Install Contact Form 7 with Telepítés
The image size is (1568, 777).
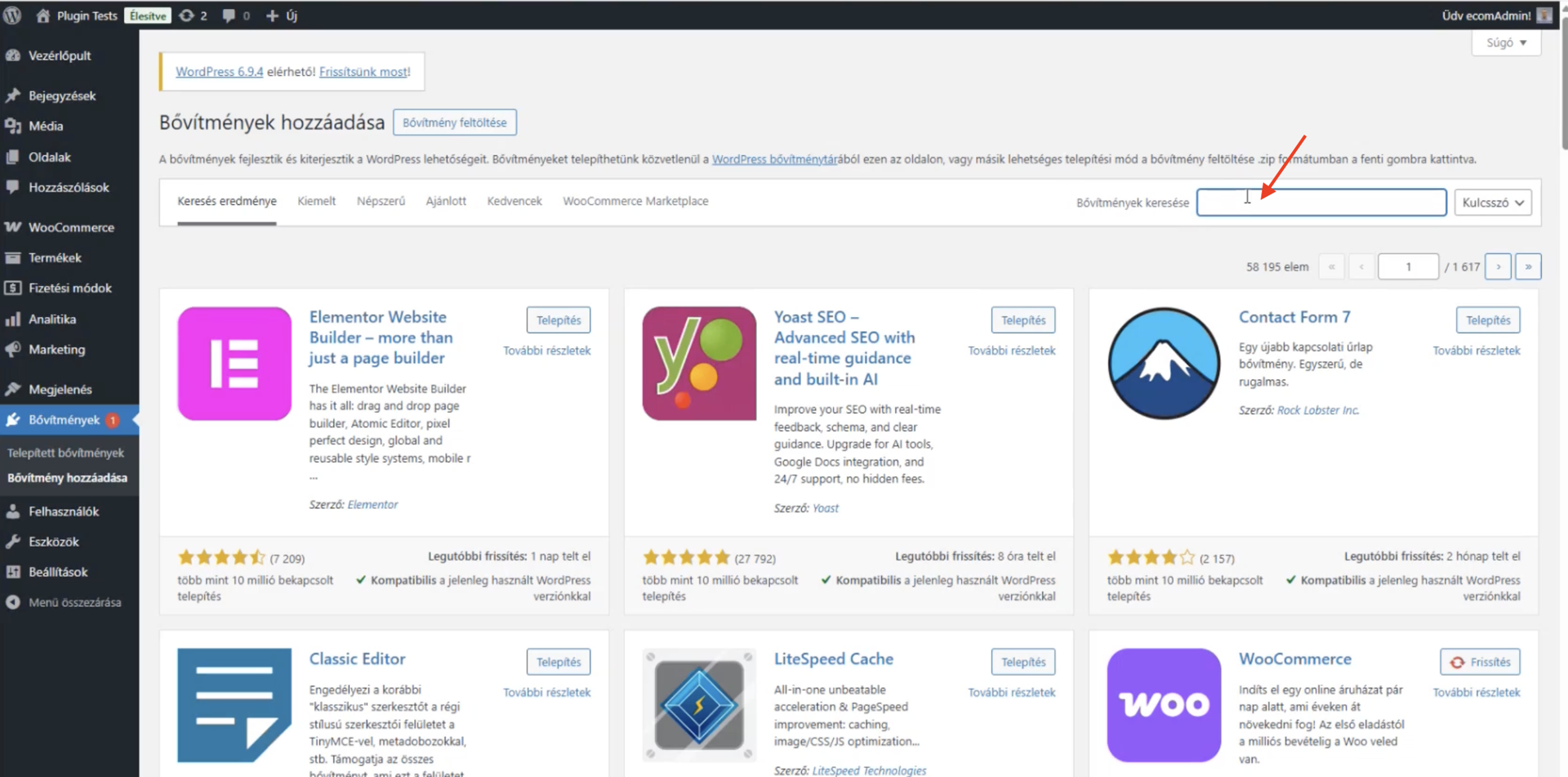click(1488, 320)
